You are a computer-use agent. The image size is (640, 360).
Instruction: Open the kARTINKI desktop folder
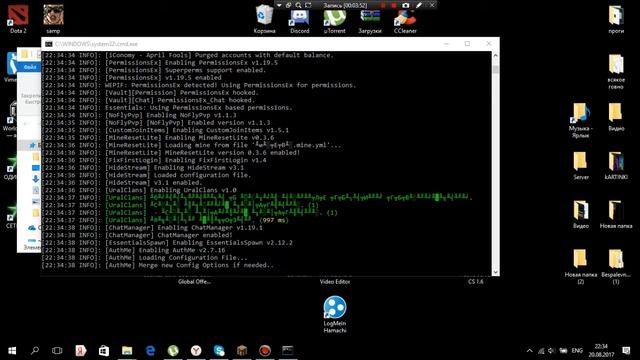coord(616,165)
